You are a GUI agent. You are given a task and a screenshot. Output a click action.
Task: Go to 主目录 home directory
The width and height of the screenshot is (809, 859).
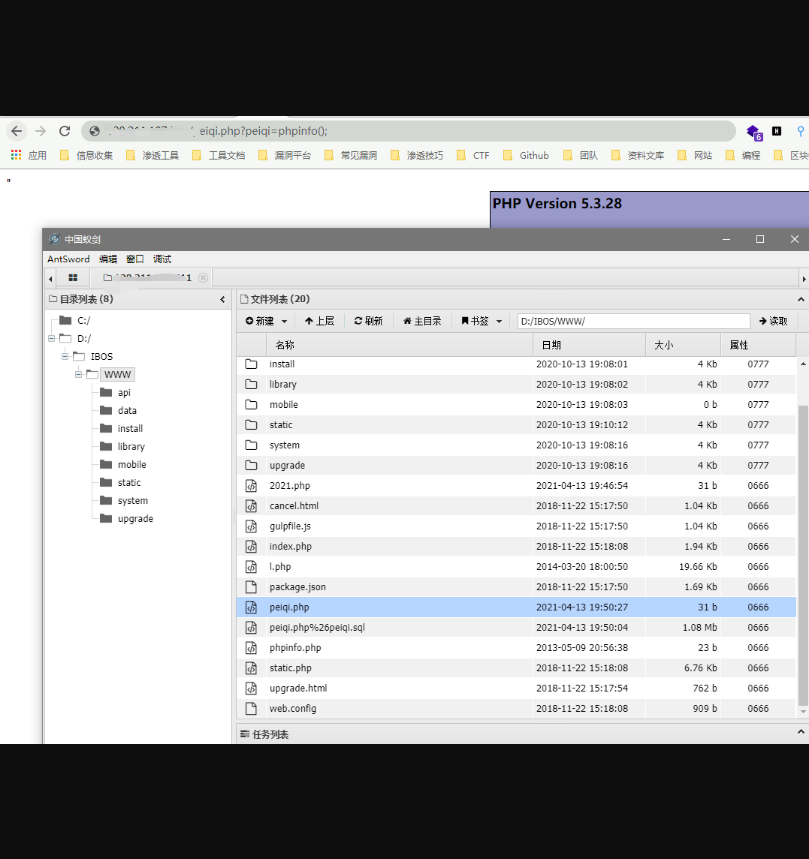coord(421,321)
